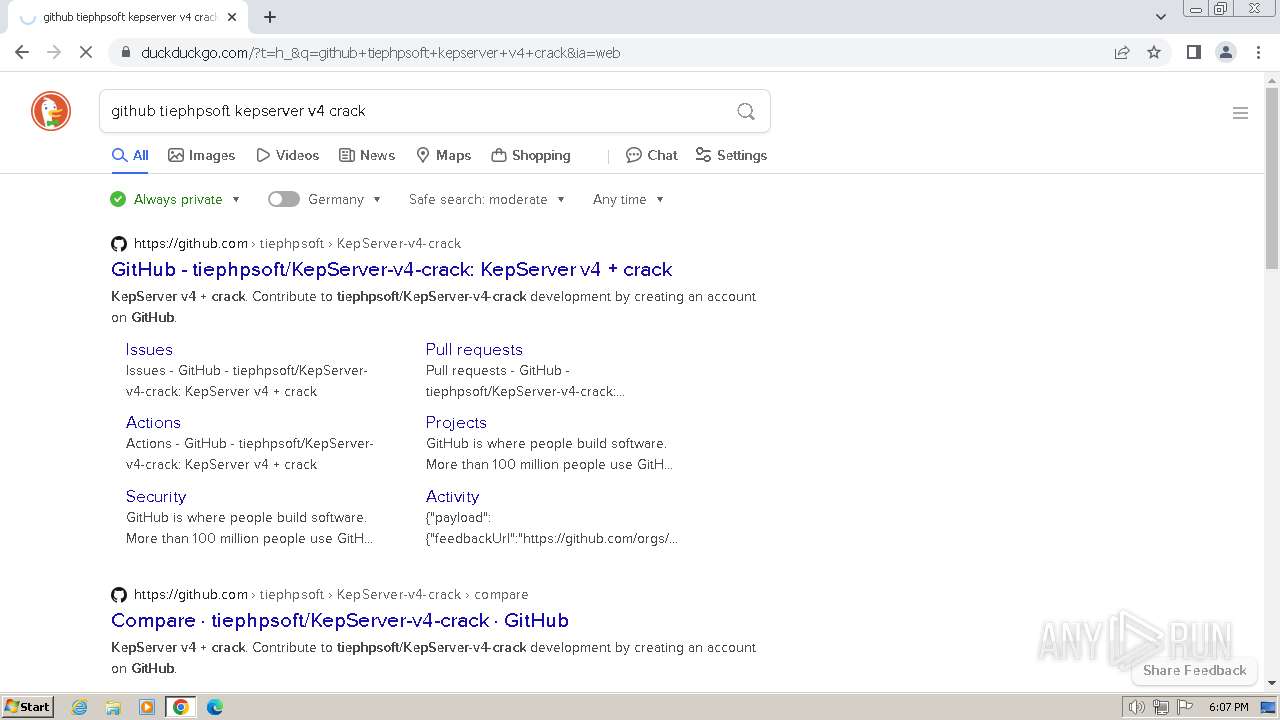Expand the Always private dropdown
This screenshot has height=720, width=1280.
(x=176, y=199)
